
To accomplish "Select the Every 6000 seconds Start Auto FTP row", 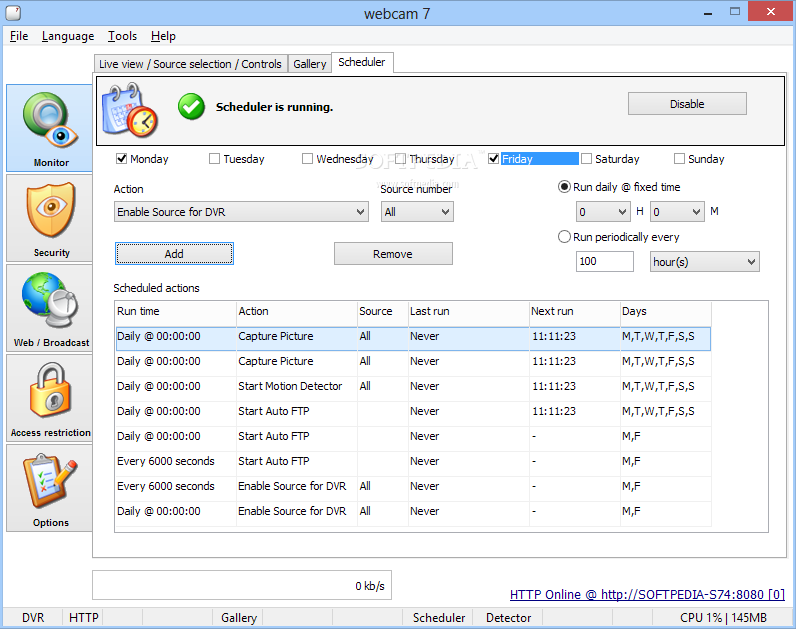I will [x=413, y=461].
